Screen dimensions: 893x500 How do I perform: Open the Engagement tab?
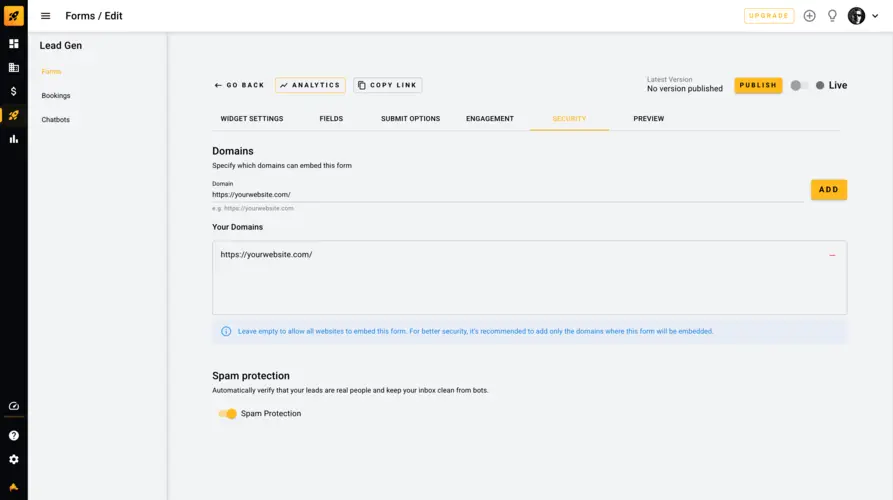tap(490, 118)
